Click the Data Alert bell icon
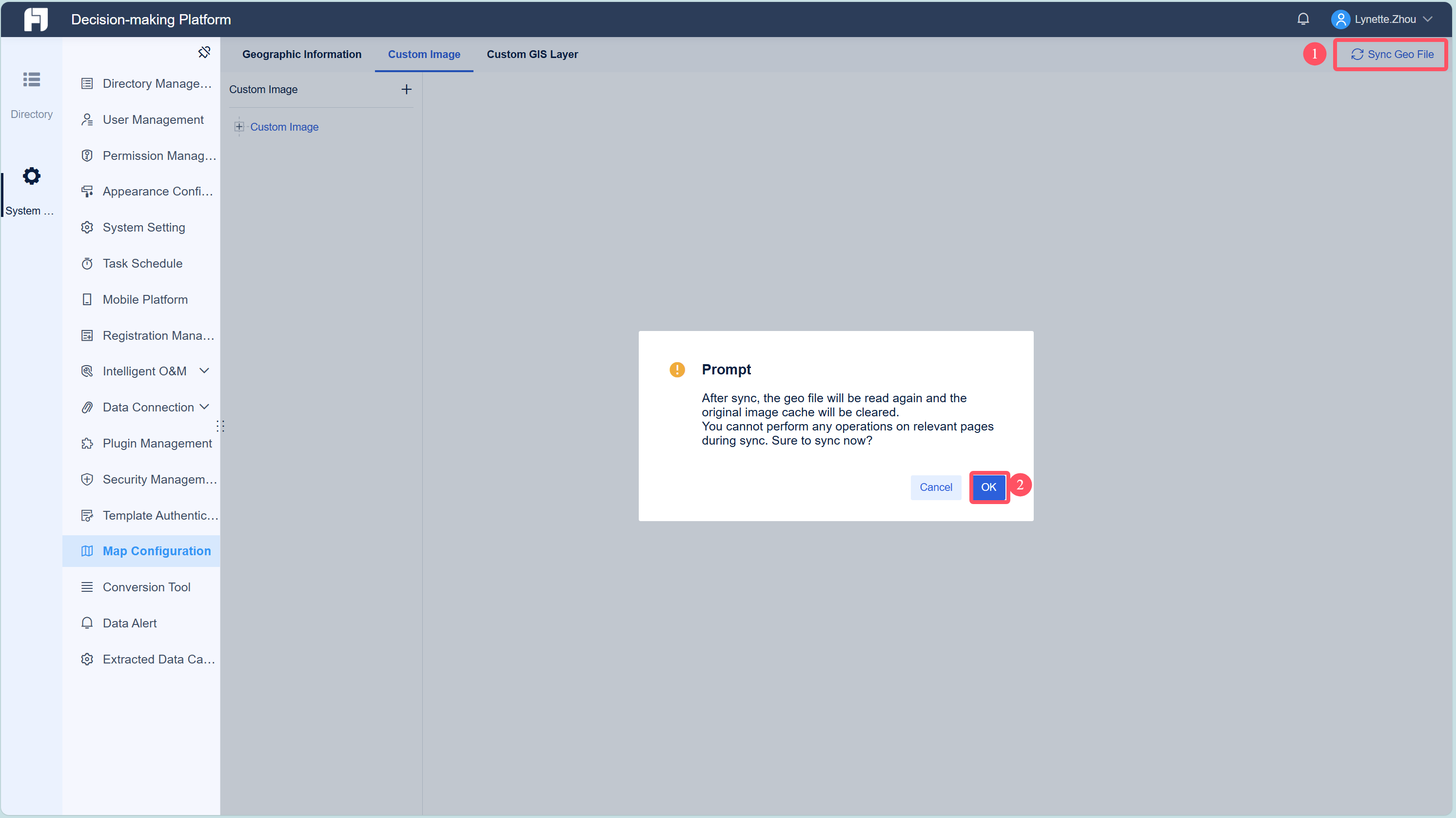This screenshot has height=818, width=1456. tap(87, 623)
